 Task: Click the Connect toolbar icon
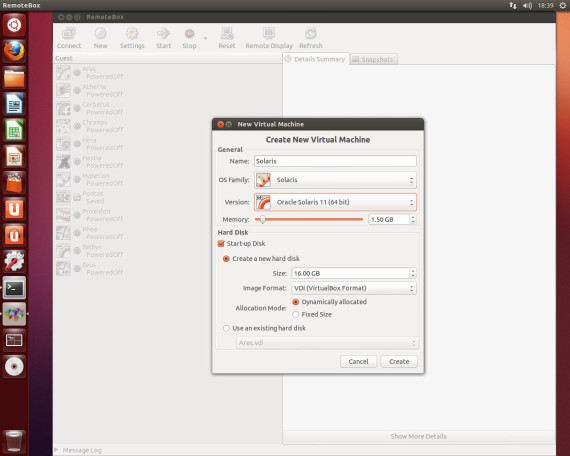(x=69, y=38)
